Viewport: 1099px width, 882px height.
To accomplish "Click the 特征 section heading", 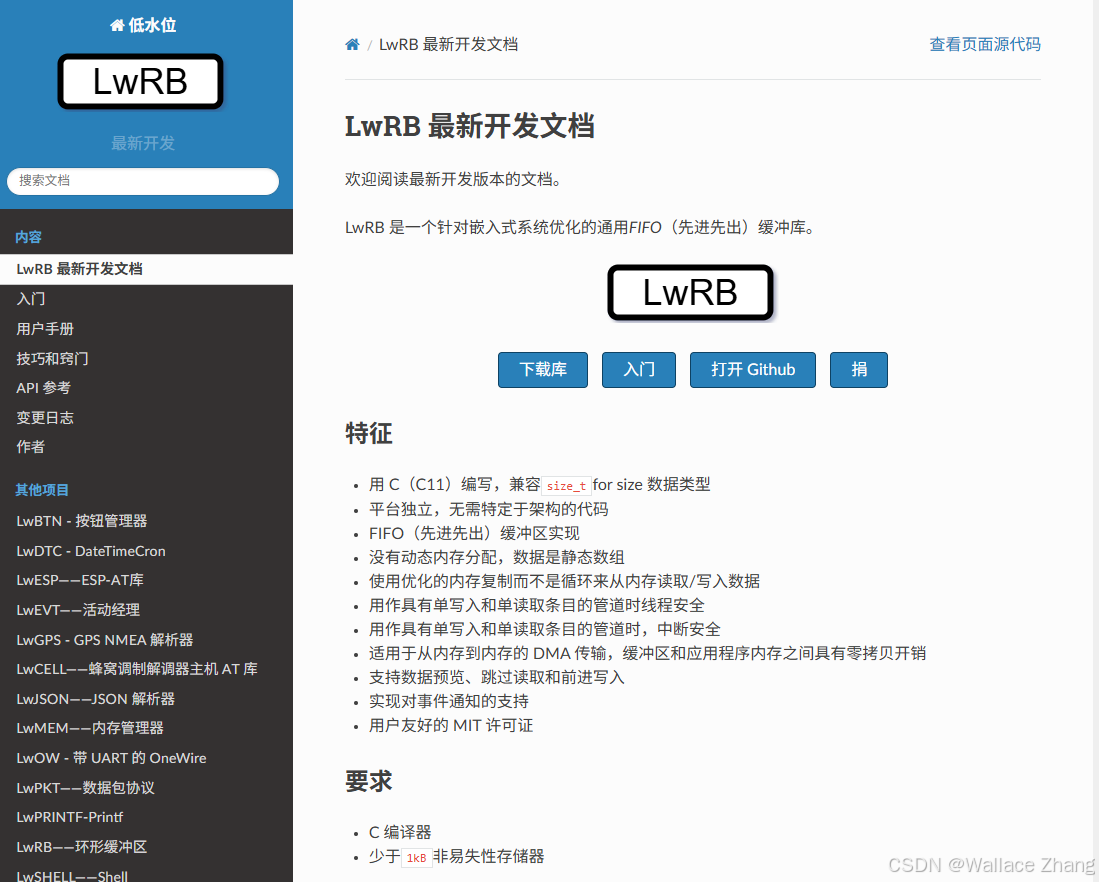I will click(x=369, y=433).
